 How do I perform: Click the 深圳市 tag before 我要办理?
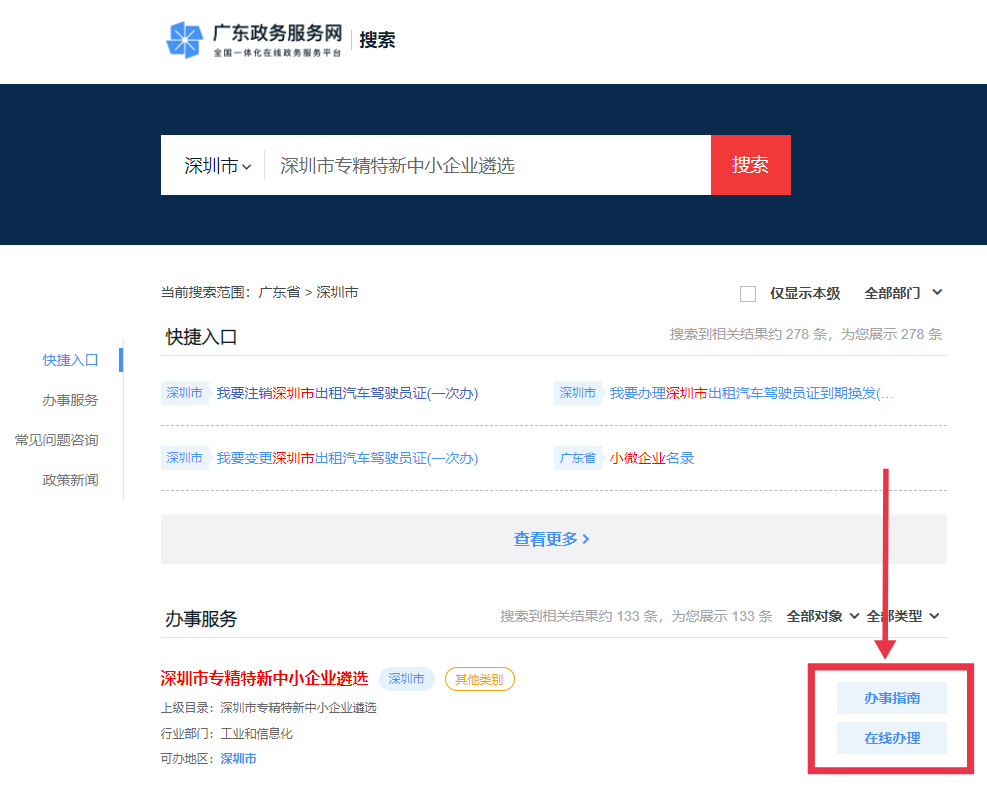[x=577, y=393]
